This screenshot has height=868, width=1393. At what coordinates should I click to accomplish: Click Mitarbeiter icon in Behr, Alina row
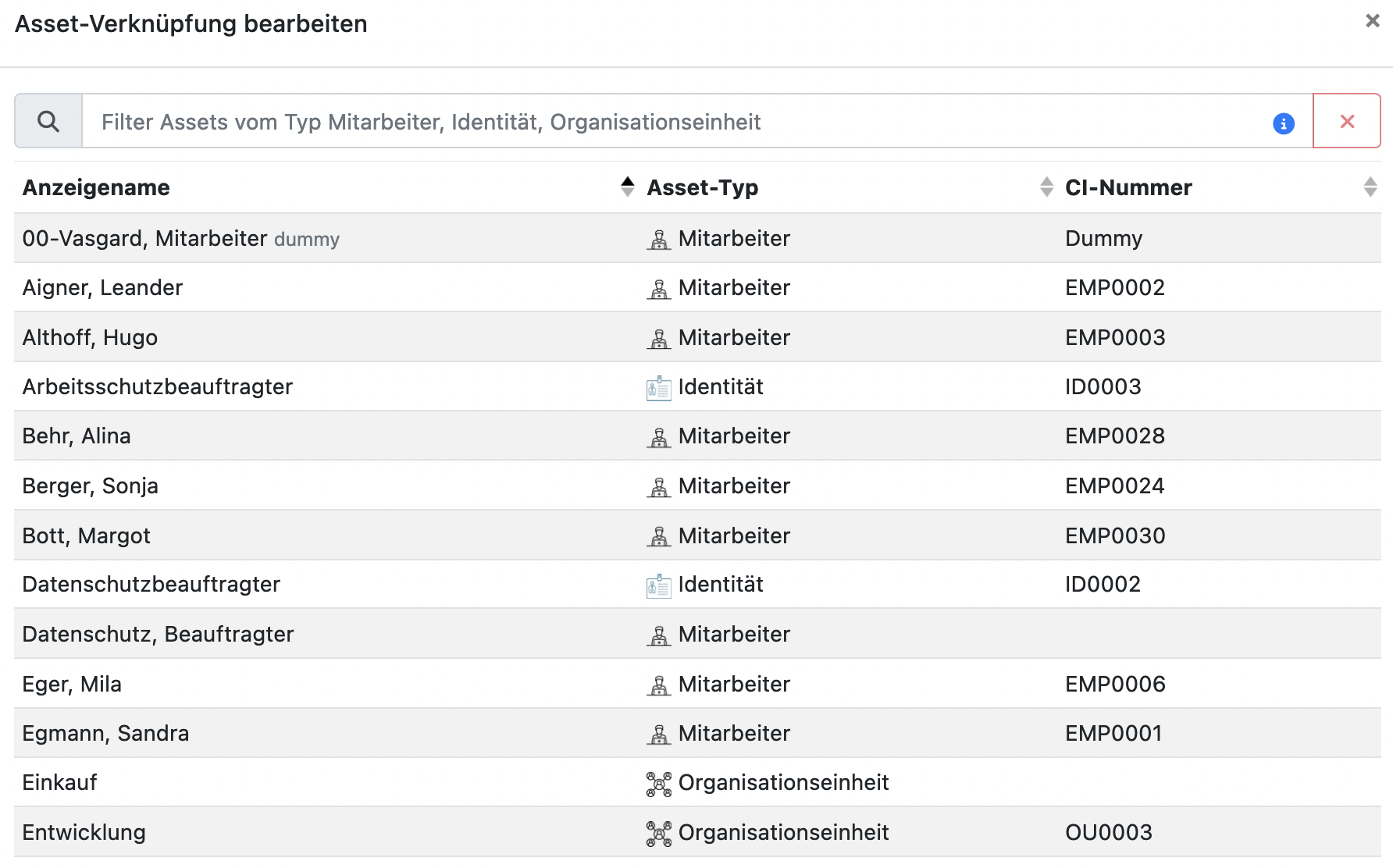[x=659, y=437]
